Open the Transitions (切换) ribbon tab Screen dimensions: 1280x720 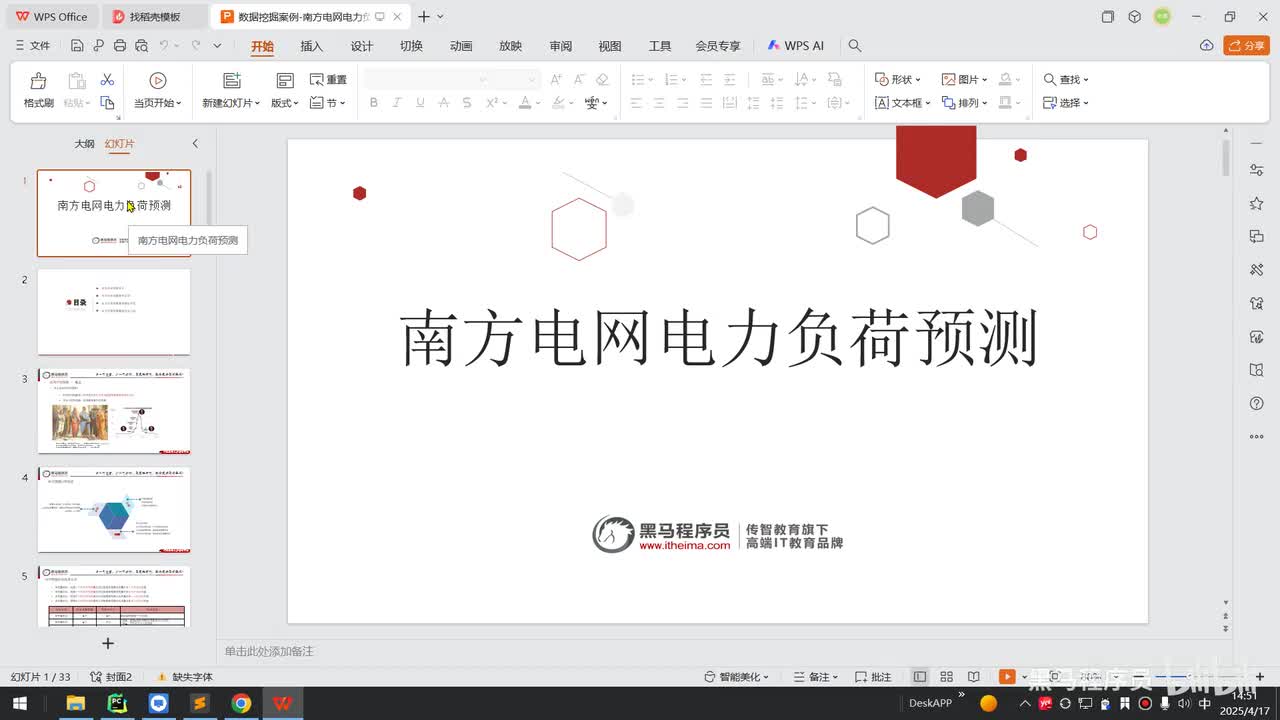pyautogui.click(x=411, y=46)
